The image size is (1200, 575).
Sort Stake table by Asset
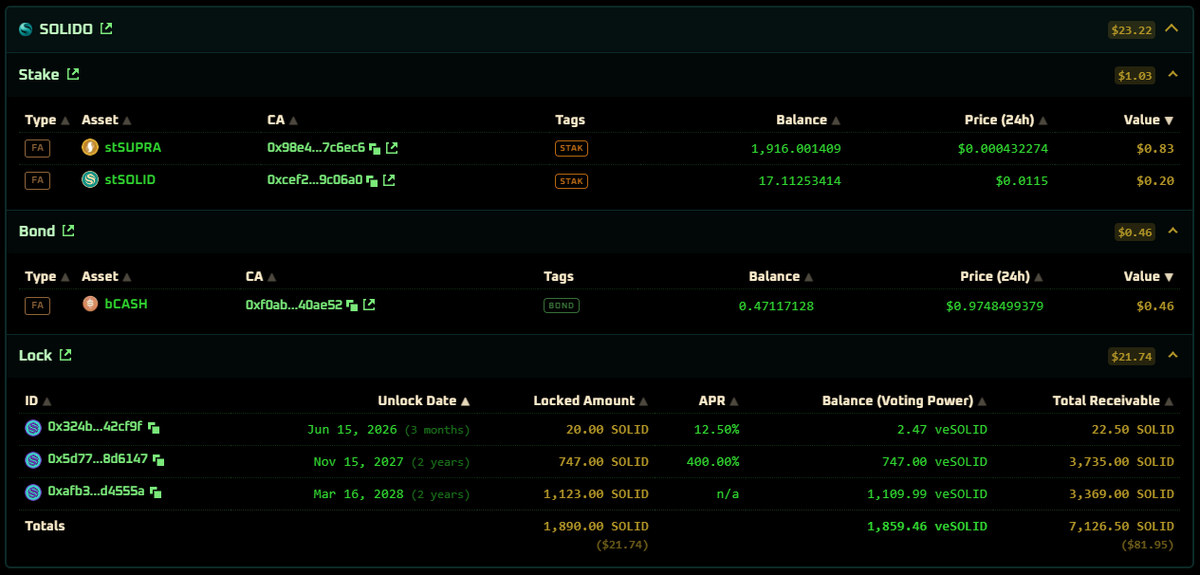coord(107,120)
